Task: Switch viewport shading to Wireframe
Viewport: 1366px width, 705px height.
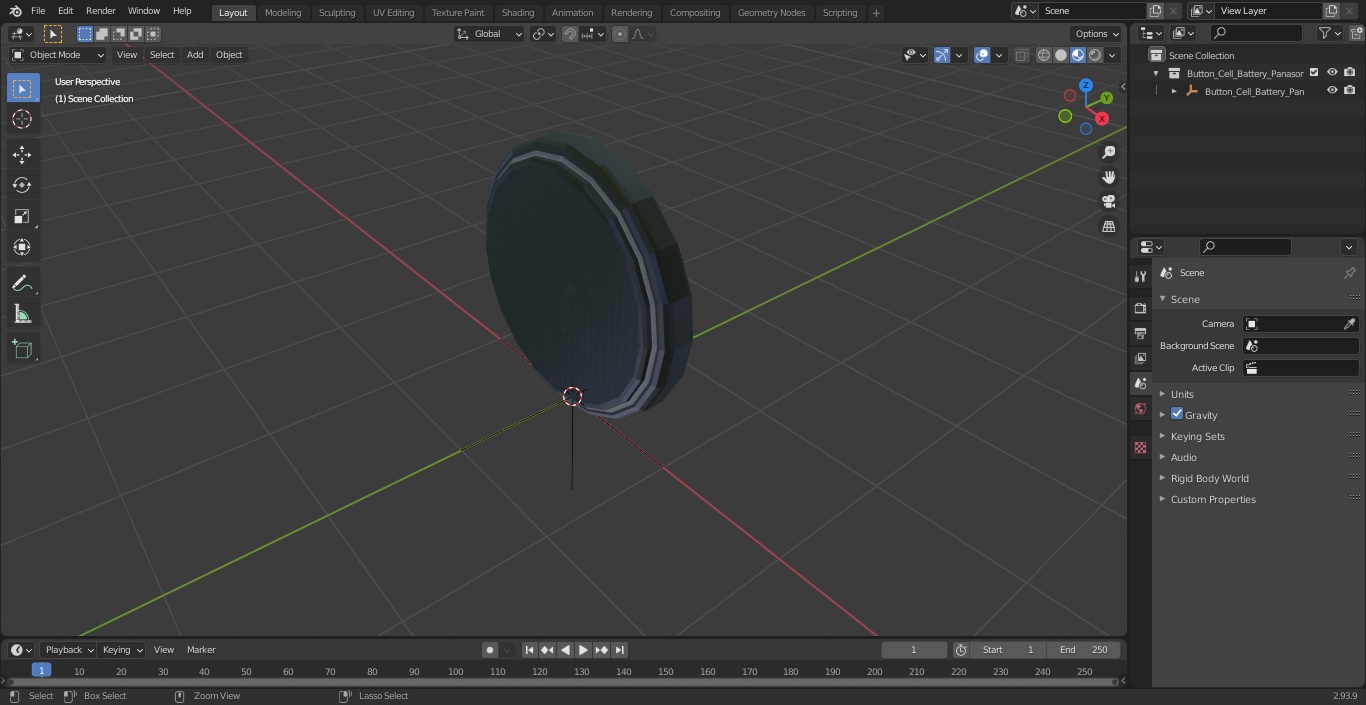Action: click(x=1044, y=55)
